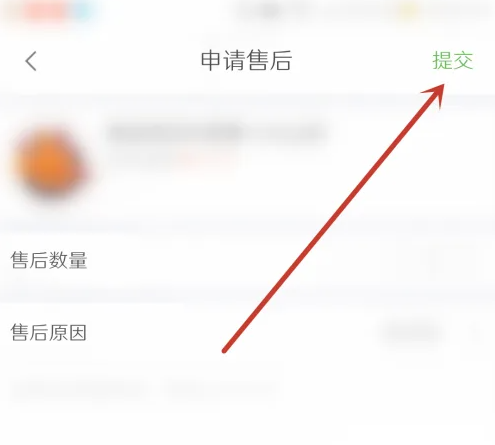This screenshot has height=445, width=495.
Task: Click the 售后原因 label text
Action: pos(49,333)
